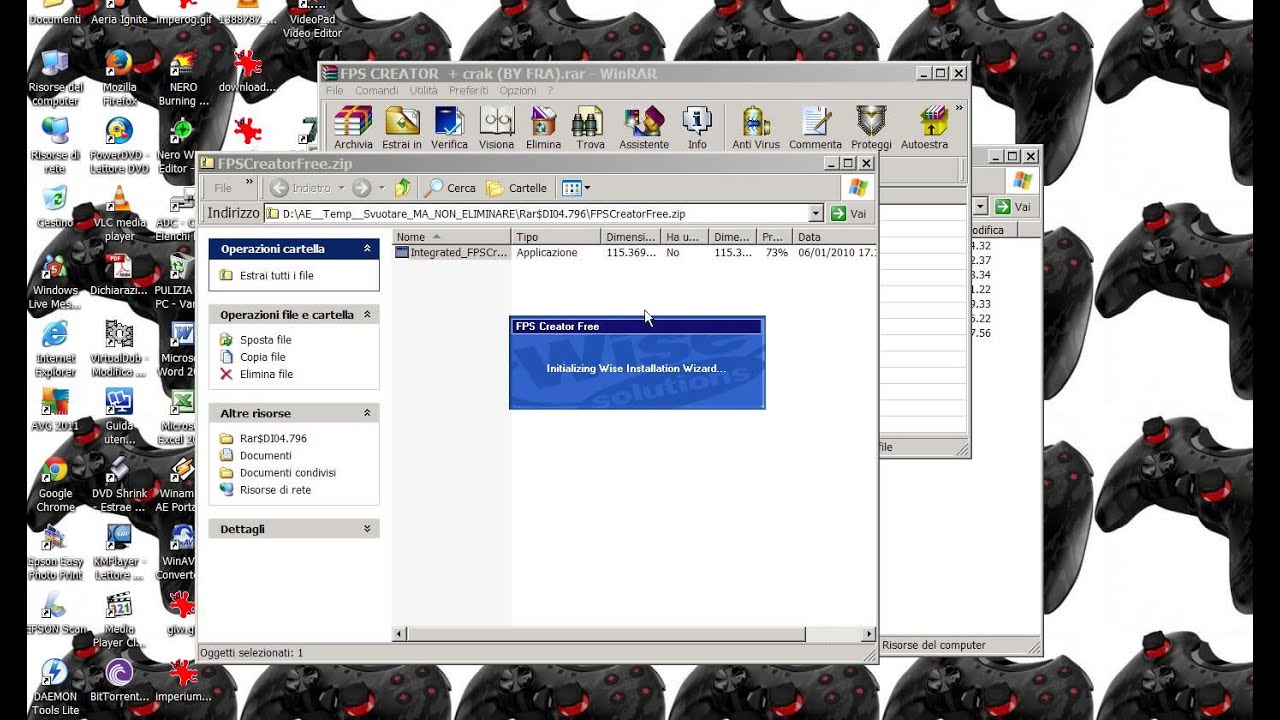Click the Anti Virus icon in WinRAR

755,127
